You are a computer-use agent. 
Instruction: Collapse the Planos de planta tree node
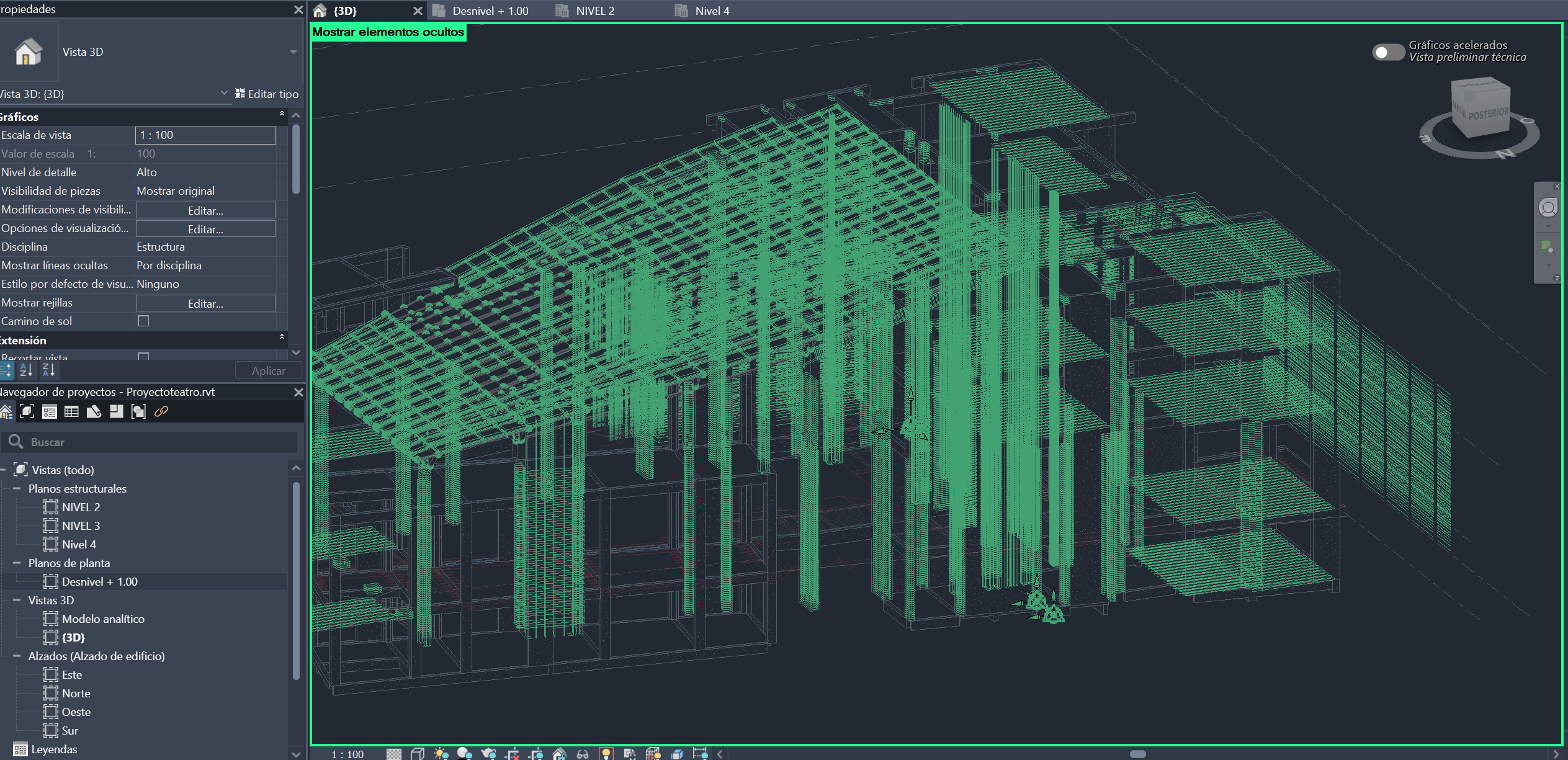coord(17,563)
